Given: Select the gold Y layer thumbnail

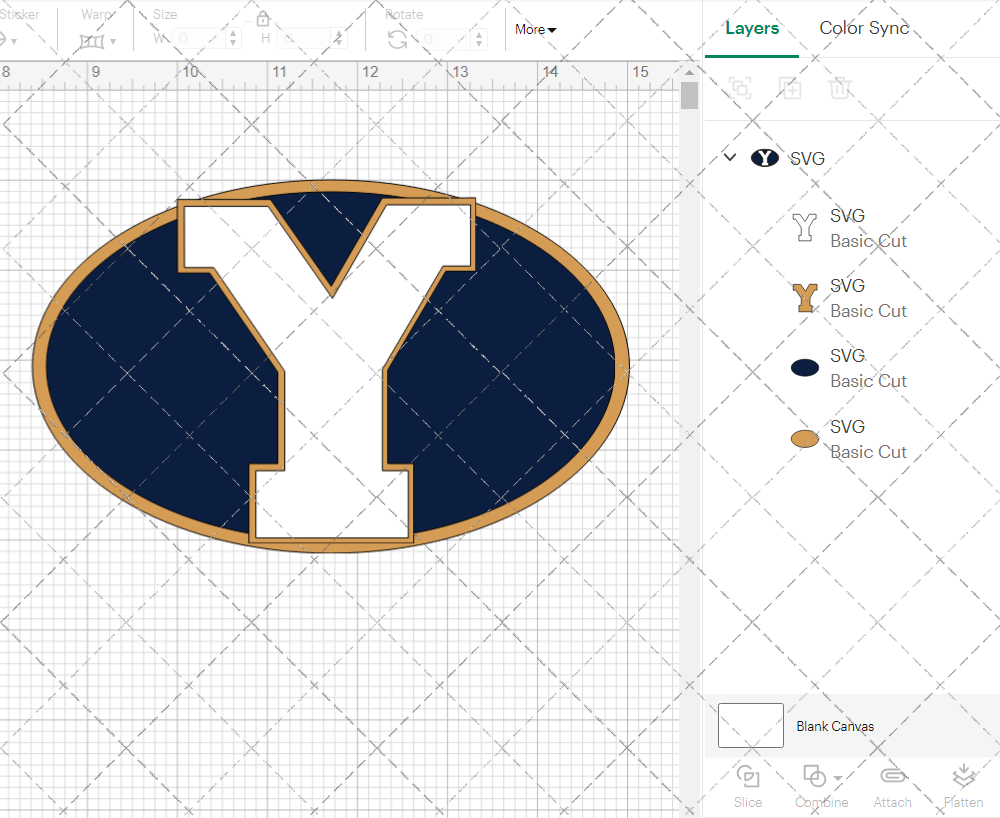Looking at the screenshot, I should [x=805, y=297].
